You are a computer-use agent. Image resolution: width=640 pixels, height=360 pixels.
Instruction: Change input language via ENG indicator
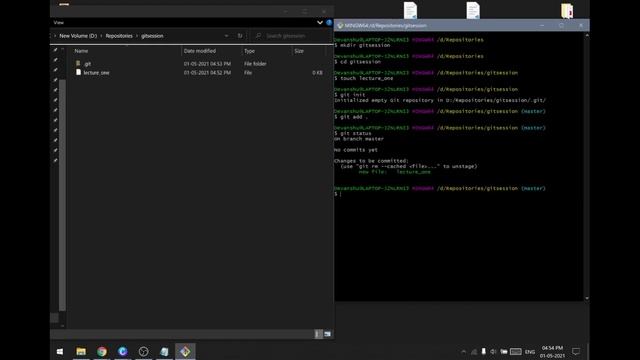click(x=530, y=352)
